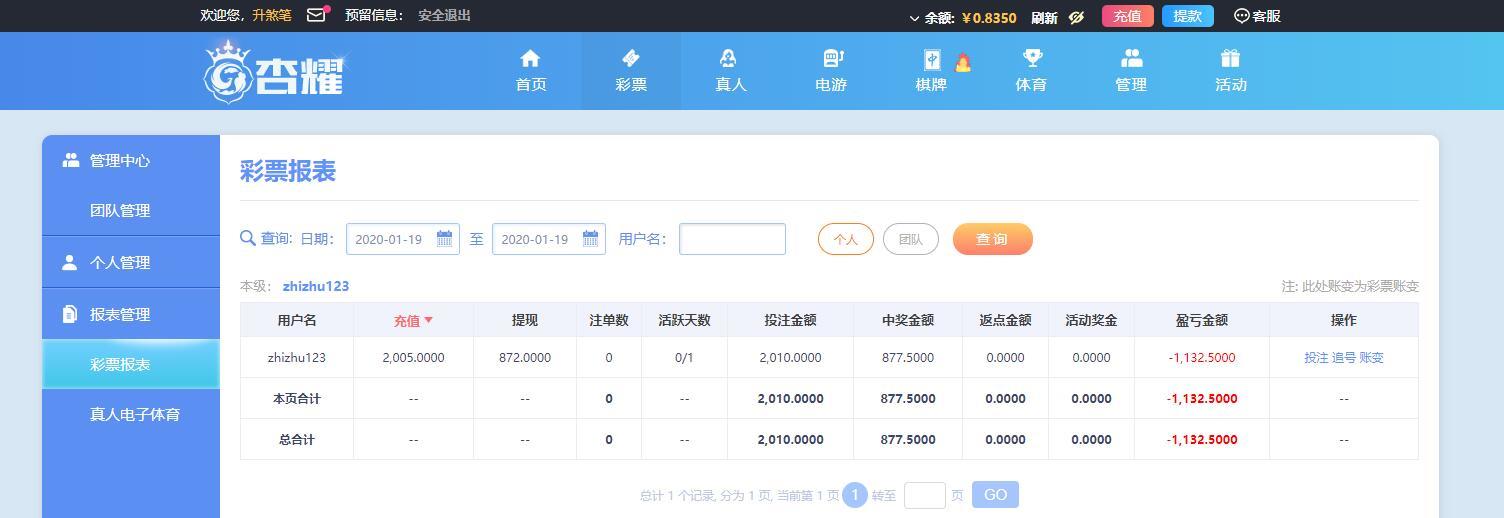Open the mail envelope icon
Screen dimensions: 1504x518
(317, 15)
